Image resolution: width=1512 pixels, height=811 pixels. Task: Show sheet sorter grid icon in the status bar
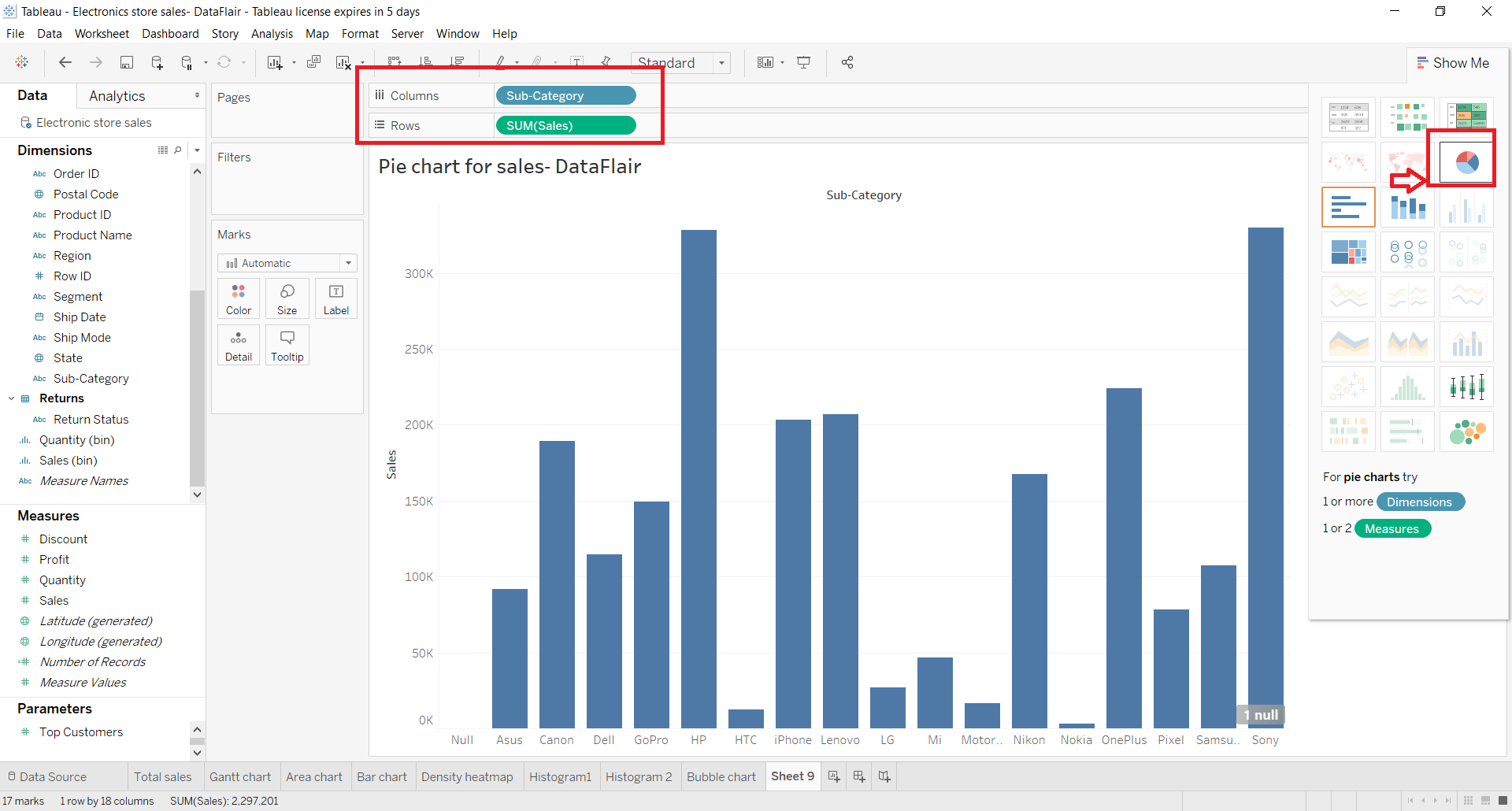point(1468,801)
